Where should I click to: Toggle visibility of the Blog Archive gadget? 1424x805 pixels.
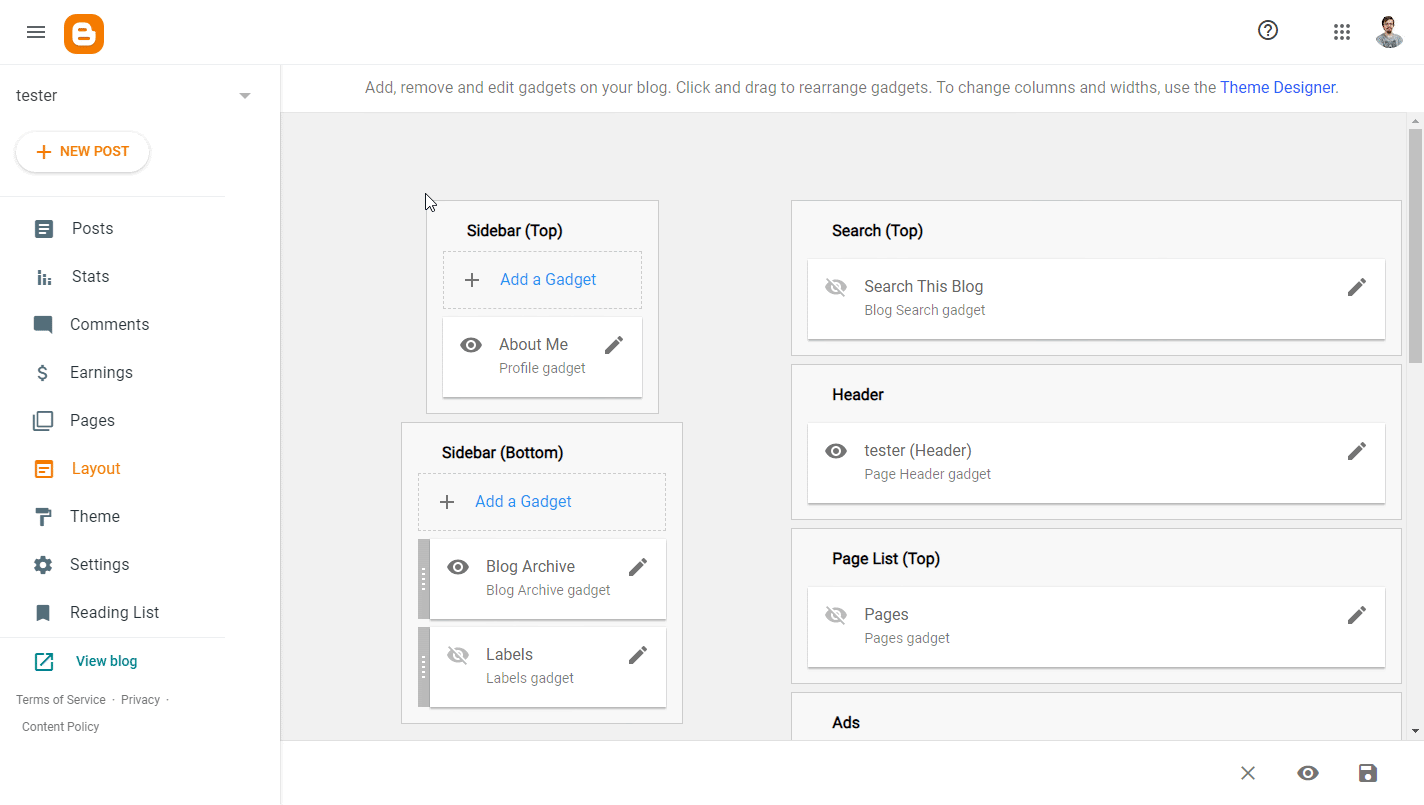(x=457, y=566)
